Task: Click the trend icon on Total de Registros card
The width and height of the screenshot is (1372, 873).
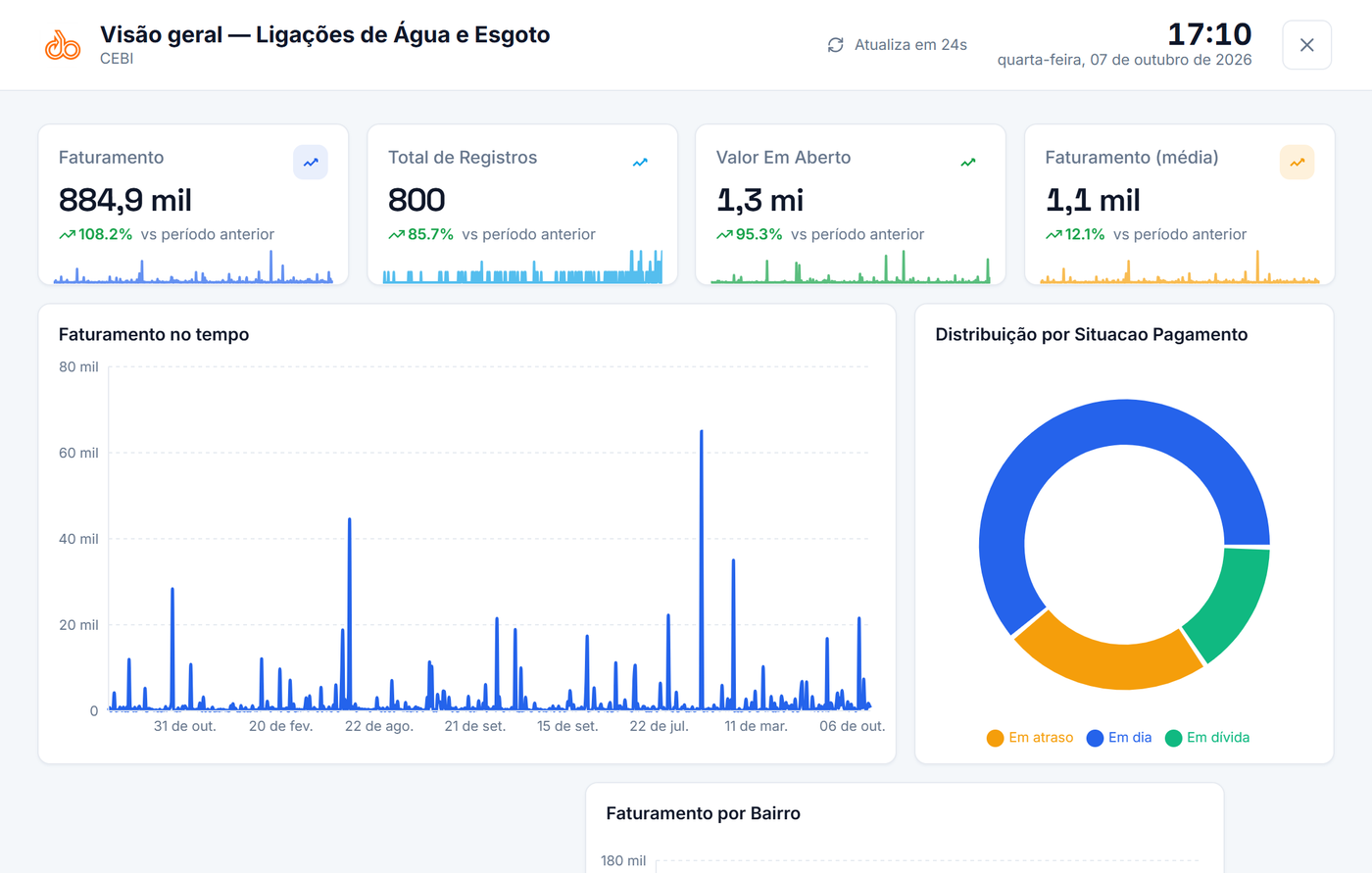Action: pos(640,163)
